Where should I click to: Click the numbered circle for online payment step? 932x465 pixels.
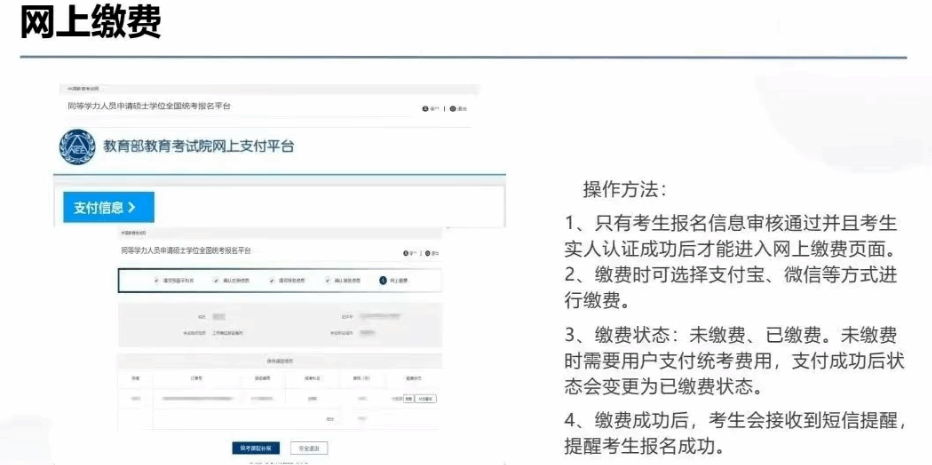click(x=382, y=281)
